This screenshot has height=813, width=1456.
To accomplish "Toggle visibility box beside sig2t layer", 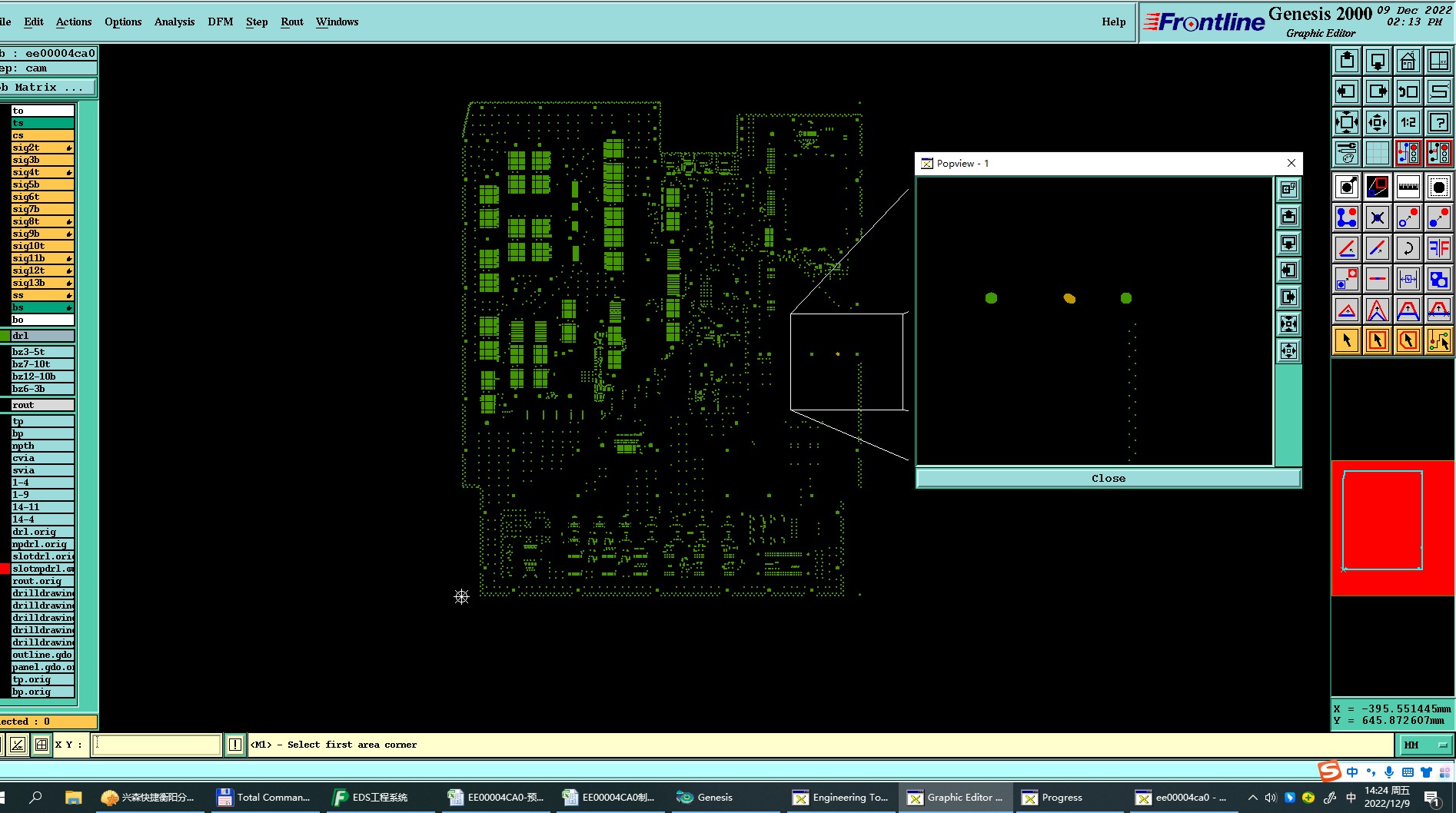I will pos(5,148).
